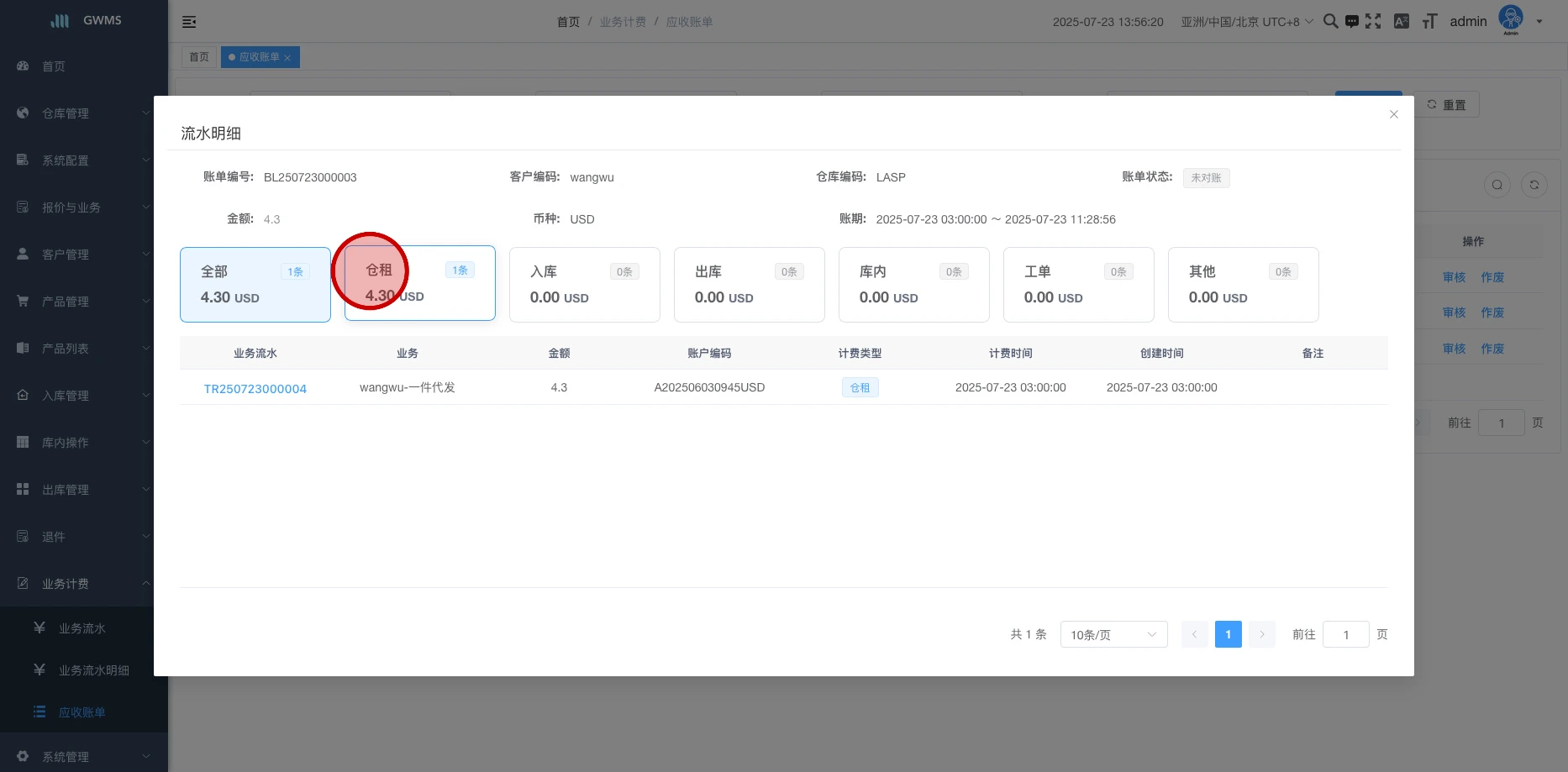This screenshot has height=772, width=1568.
Task: Open the 业务流水明细 sidebar menu item
Action: (x=93, y=670)
